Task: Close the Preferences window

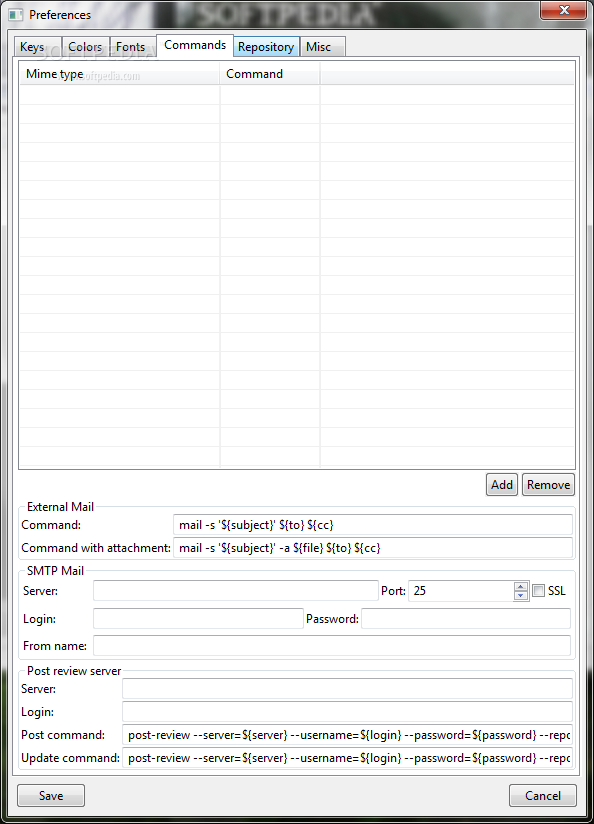Action: [564, 10]
